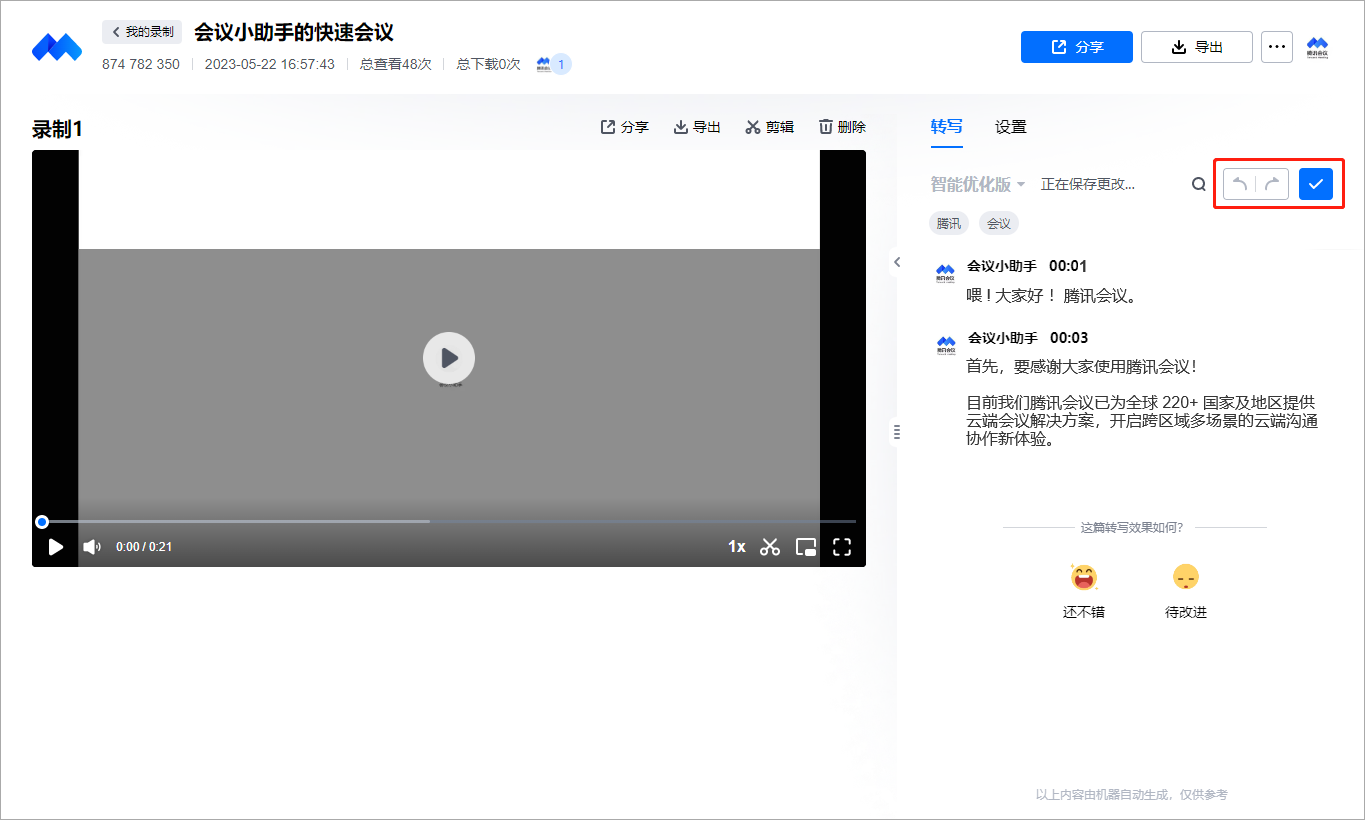Click paragraph starting 目前我们腾讯会议已为全球
1365x820 pixels.
tap(1142, 420)
